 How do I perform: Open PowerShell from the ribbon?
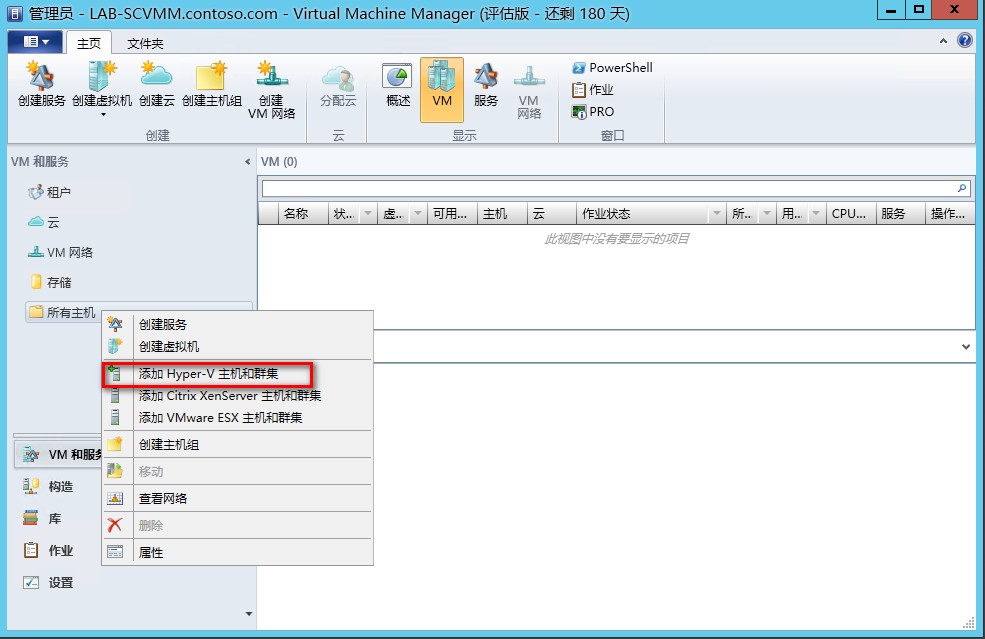(612, 67)
